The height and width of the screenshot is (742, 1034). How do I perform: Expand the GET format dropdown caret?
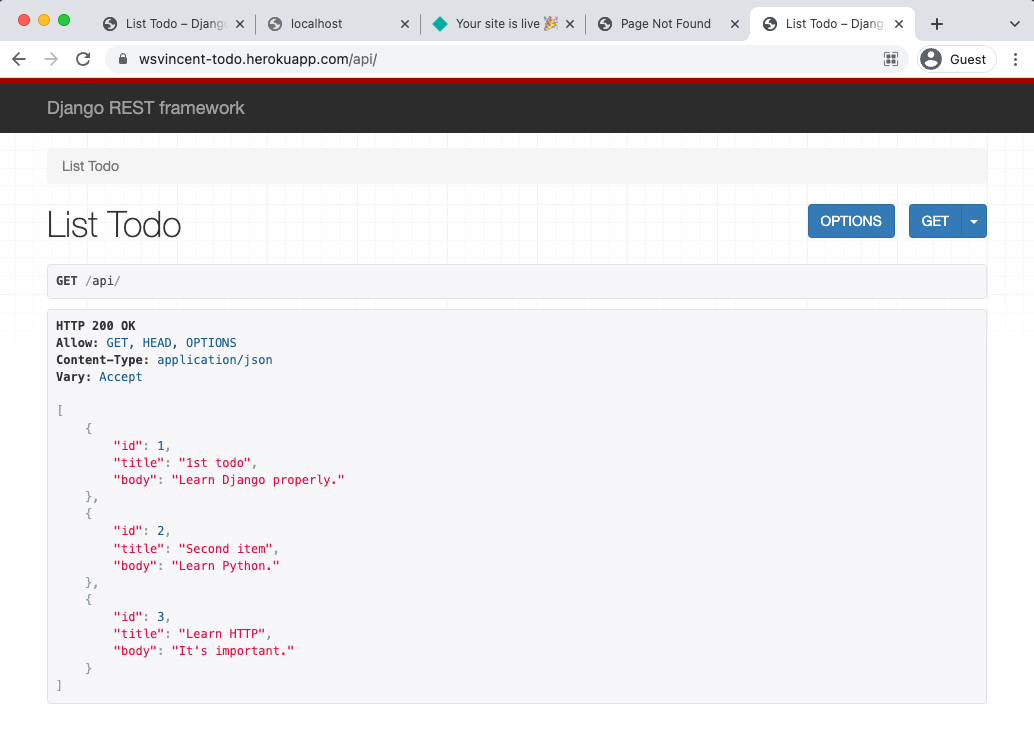pyautogui.click(x=974, y=221)
